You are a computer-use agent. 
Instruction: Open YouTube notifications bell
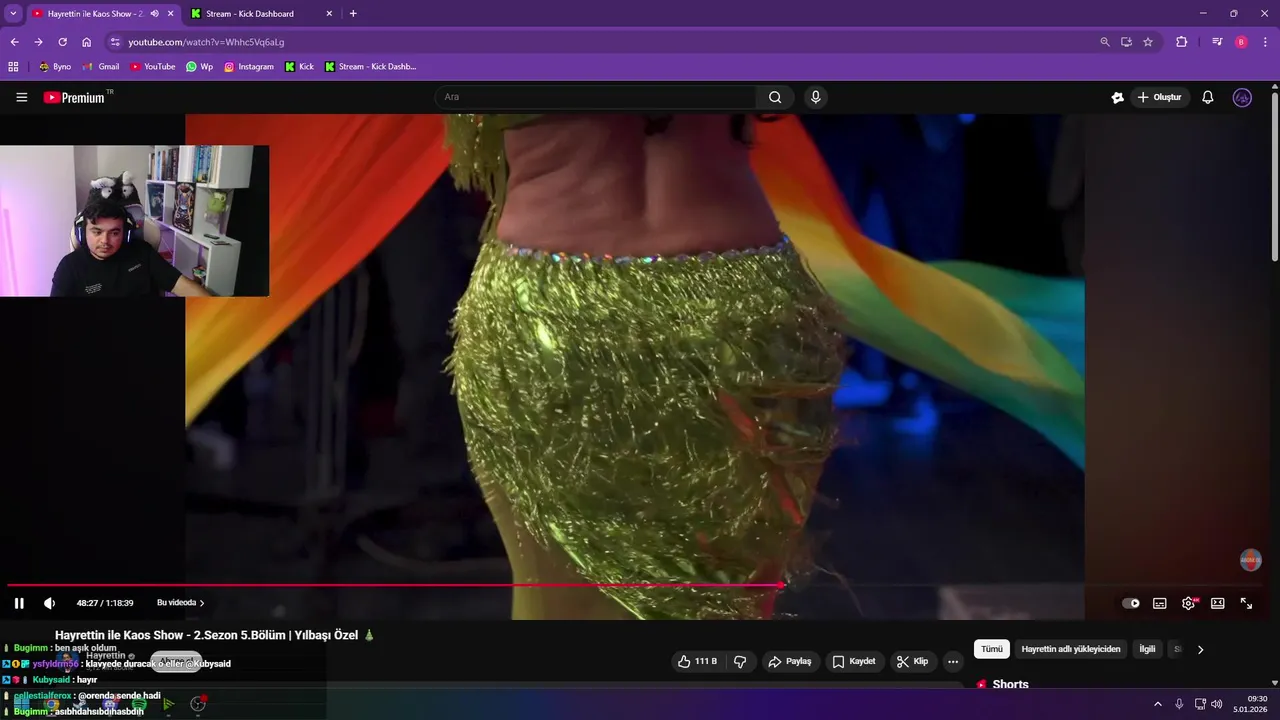click(x=1208, y=97)
